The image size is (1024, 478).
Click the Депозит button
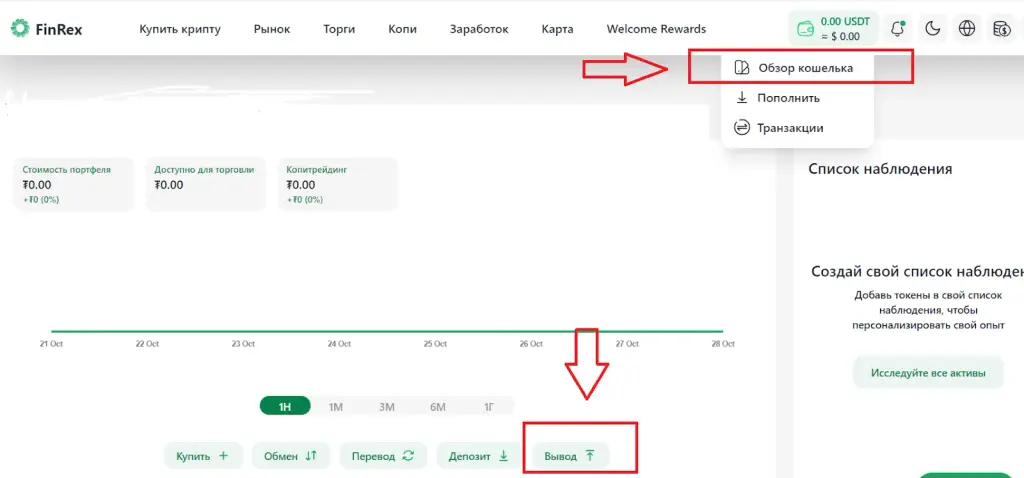point(479,456)
